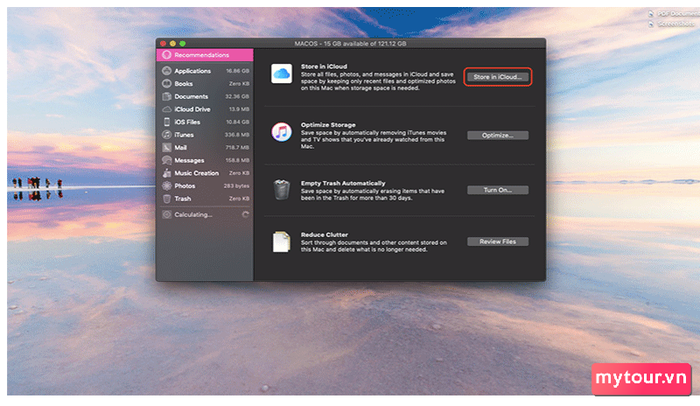The height and width of the screenshot is (406, 700).
Task: Click the 16.86 GB Applications size value
Action: coord(238,71)
